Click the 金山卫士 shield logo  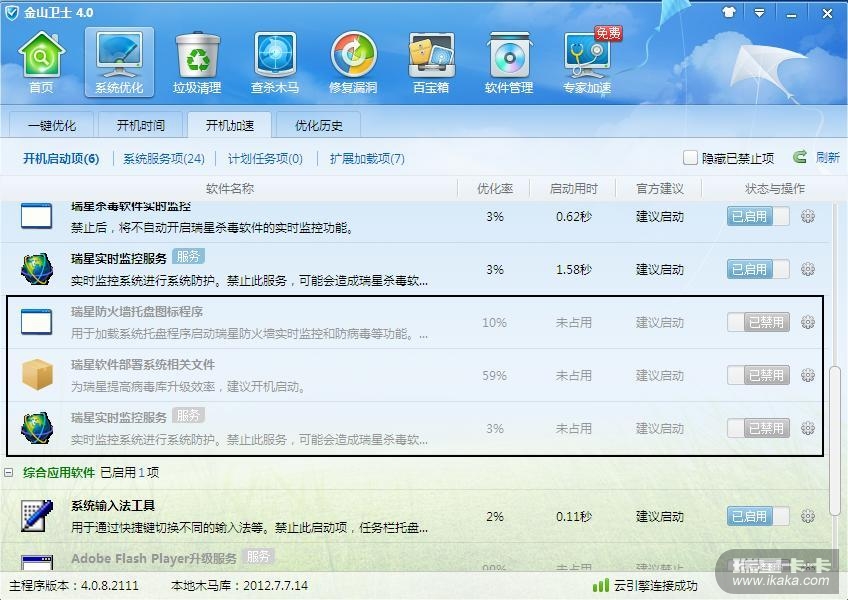click(11, 13)
